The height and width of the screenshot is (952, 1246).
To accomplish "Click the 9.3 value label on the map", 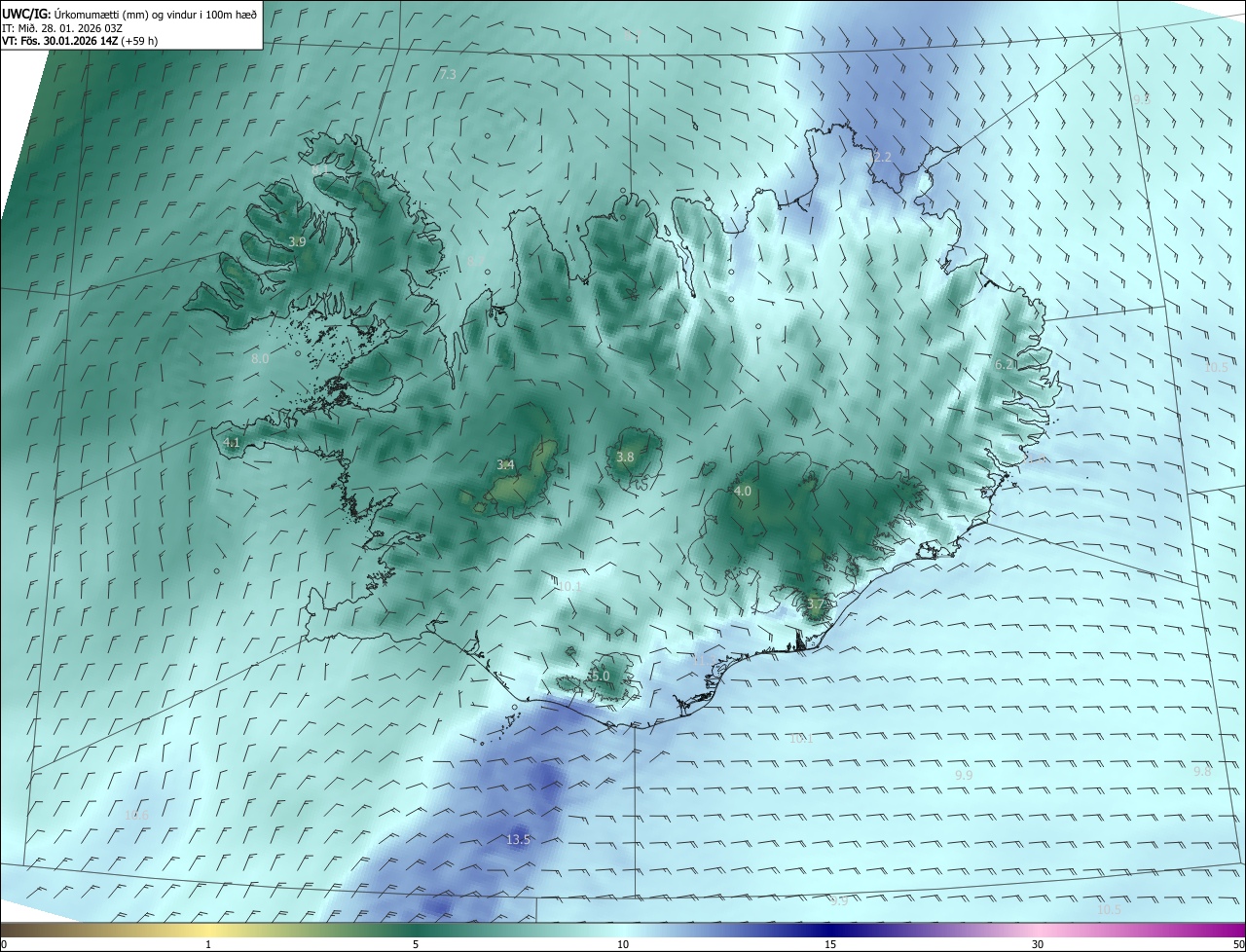I will click(1142, 99).
